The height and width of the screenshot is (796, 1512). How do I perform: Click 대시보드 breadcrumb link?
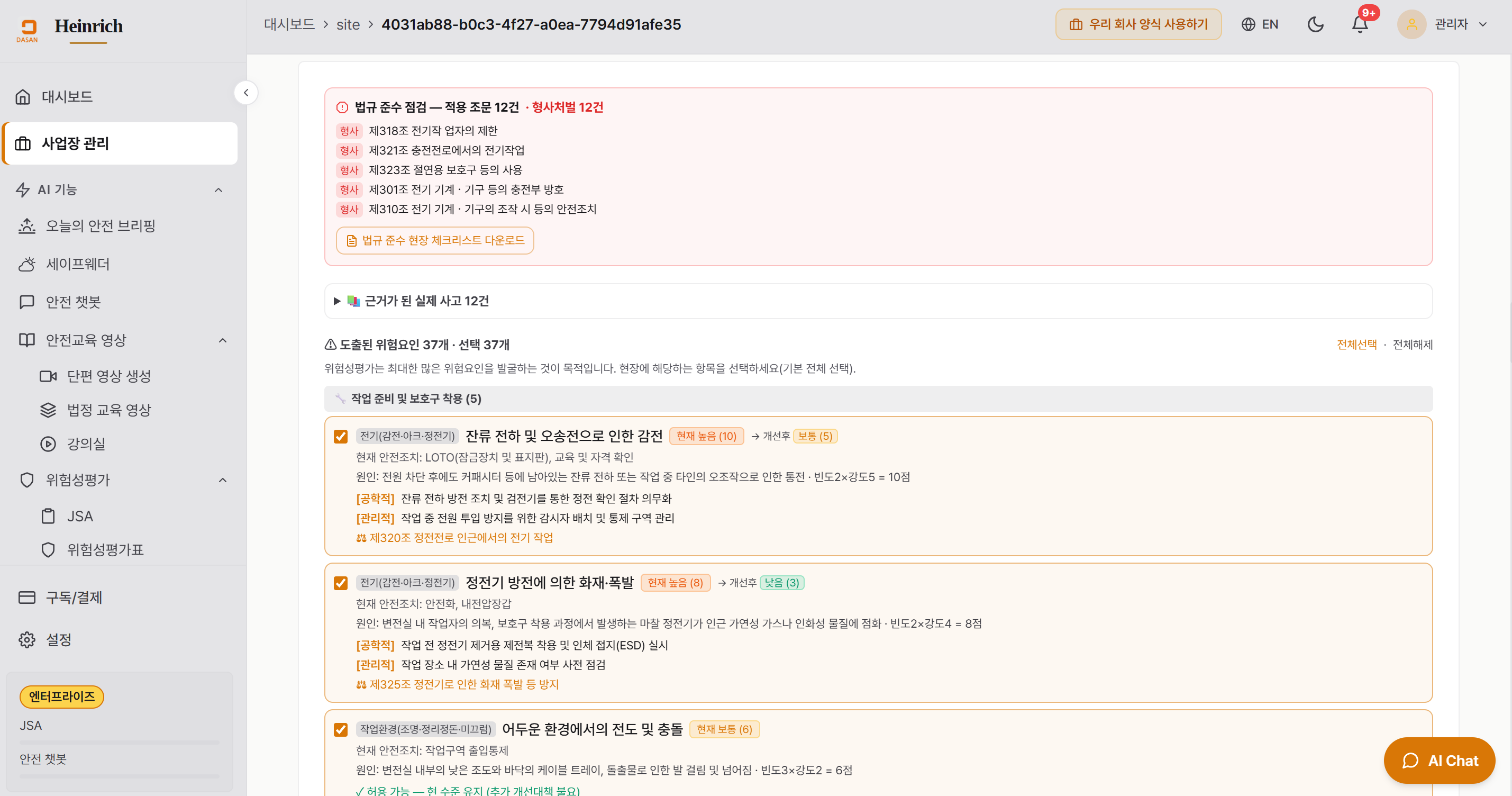[x=289, y=24]
